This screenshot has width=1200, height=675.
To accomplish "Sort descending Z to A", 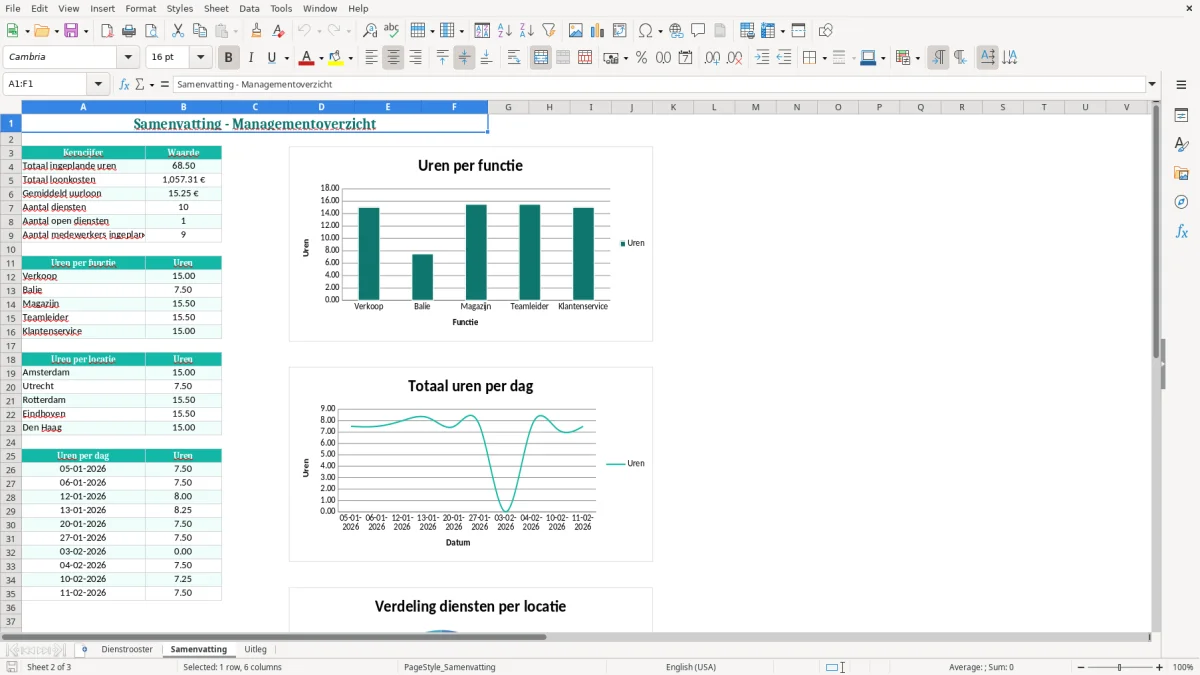I will [x=527, y=31].
